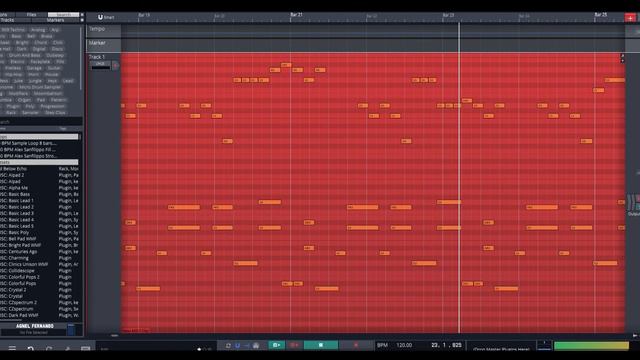Click the 23, 1, 825 position display
This screenshot has width=640, height=360.
446,345
